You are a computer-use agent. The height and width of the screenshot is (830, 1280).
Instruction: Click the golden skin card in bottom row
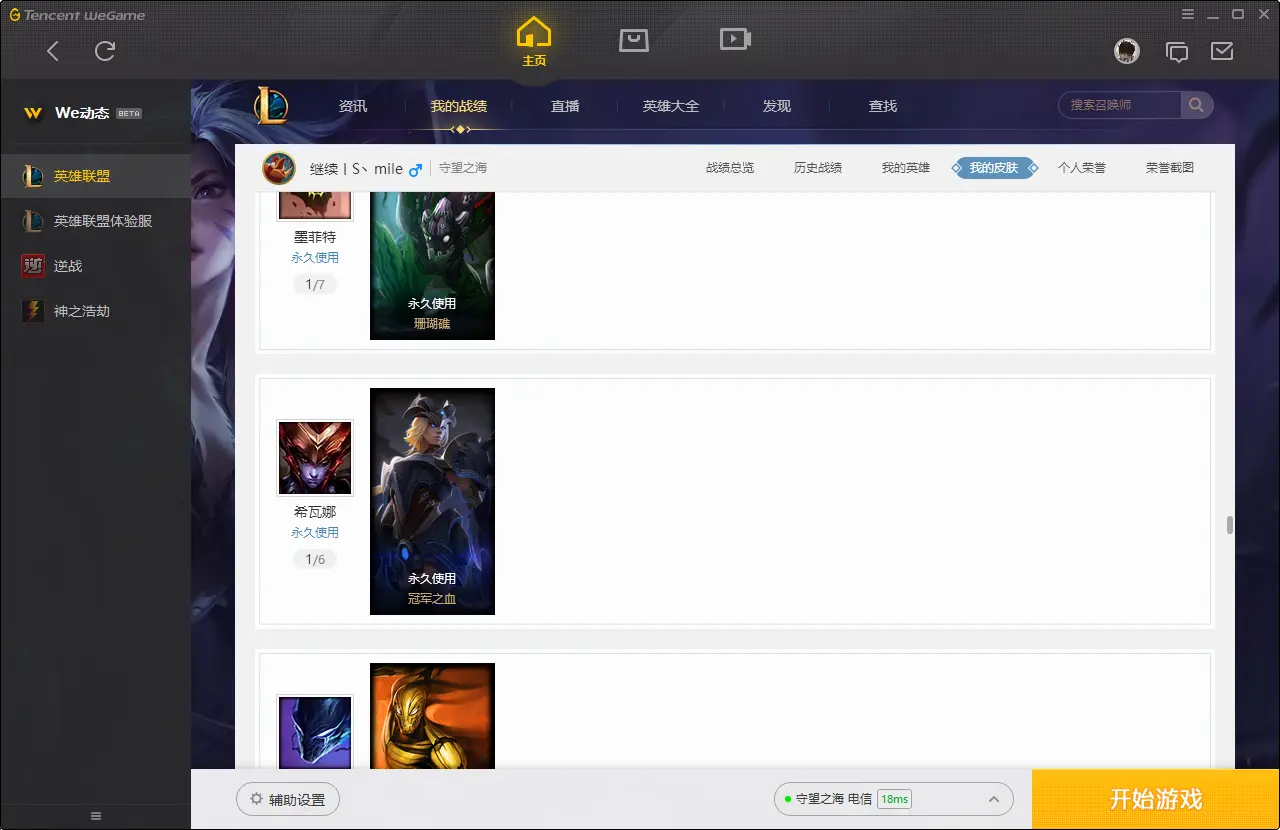click(x=432, y=716)
